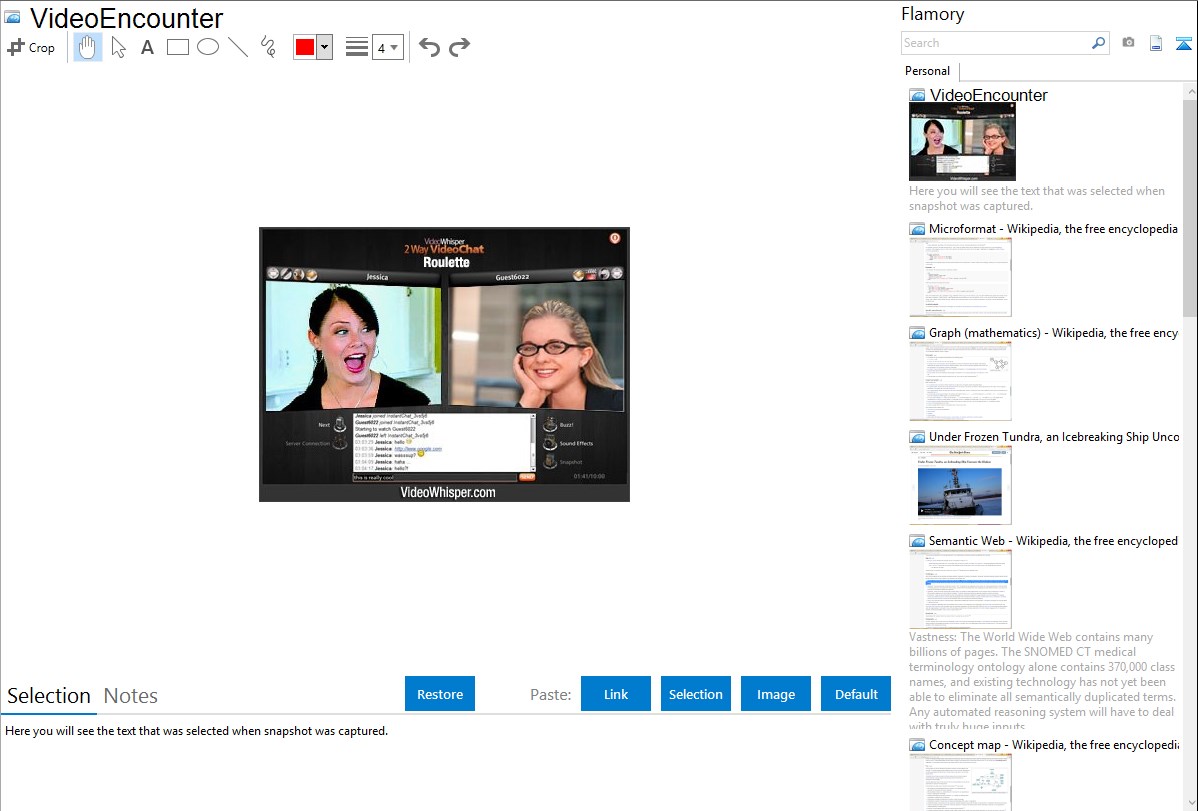Screen dimensions: 1198x811
Task: Click the line thickness icon
Action: (357, 47)
